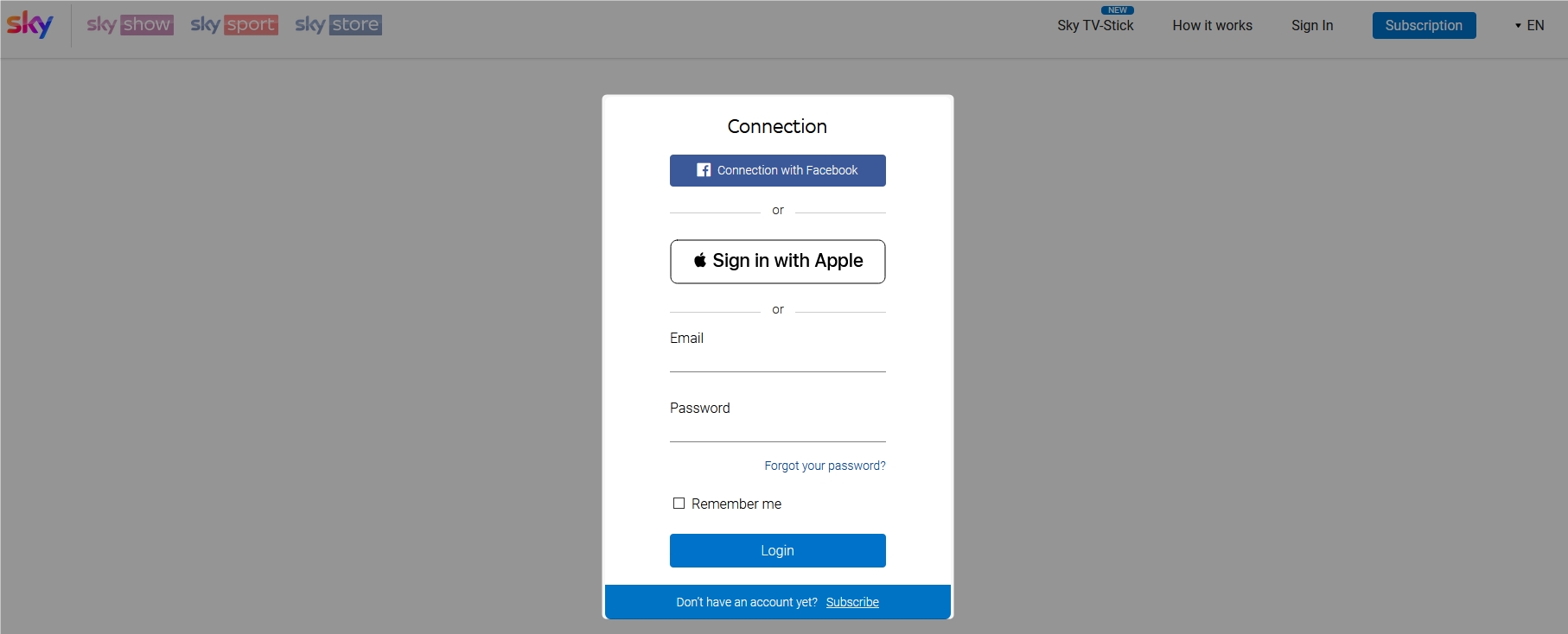Click the NEW badge above Sky TV-Stick
The image size is (1568, 634).
(1118, 10)
